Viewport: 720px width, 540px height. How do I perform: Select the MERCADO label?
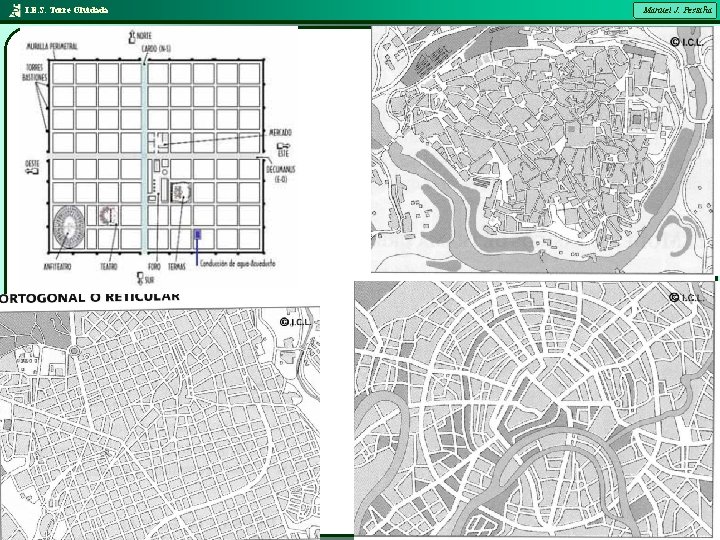[x=280, y=133]
